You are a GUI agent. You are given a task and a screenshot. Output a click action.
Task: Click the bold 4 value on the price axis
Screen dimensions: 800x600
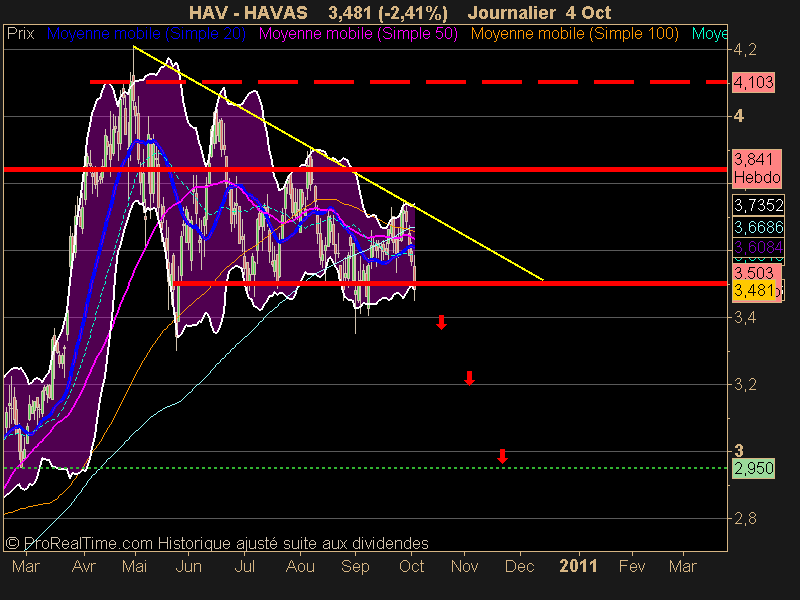(739, 116)
